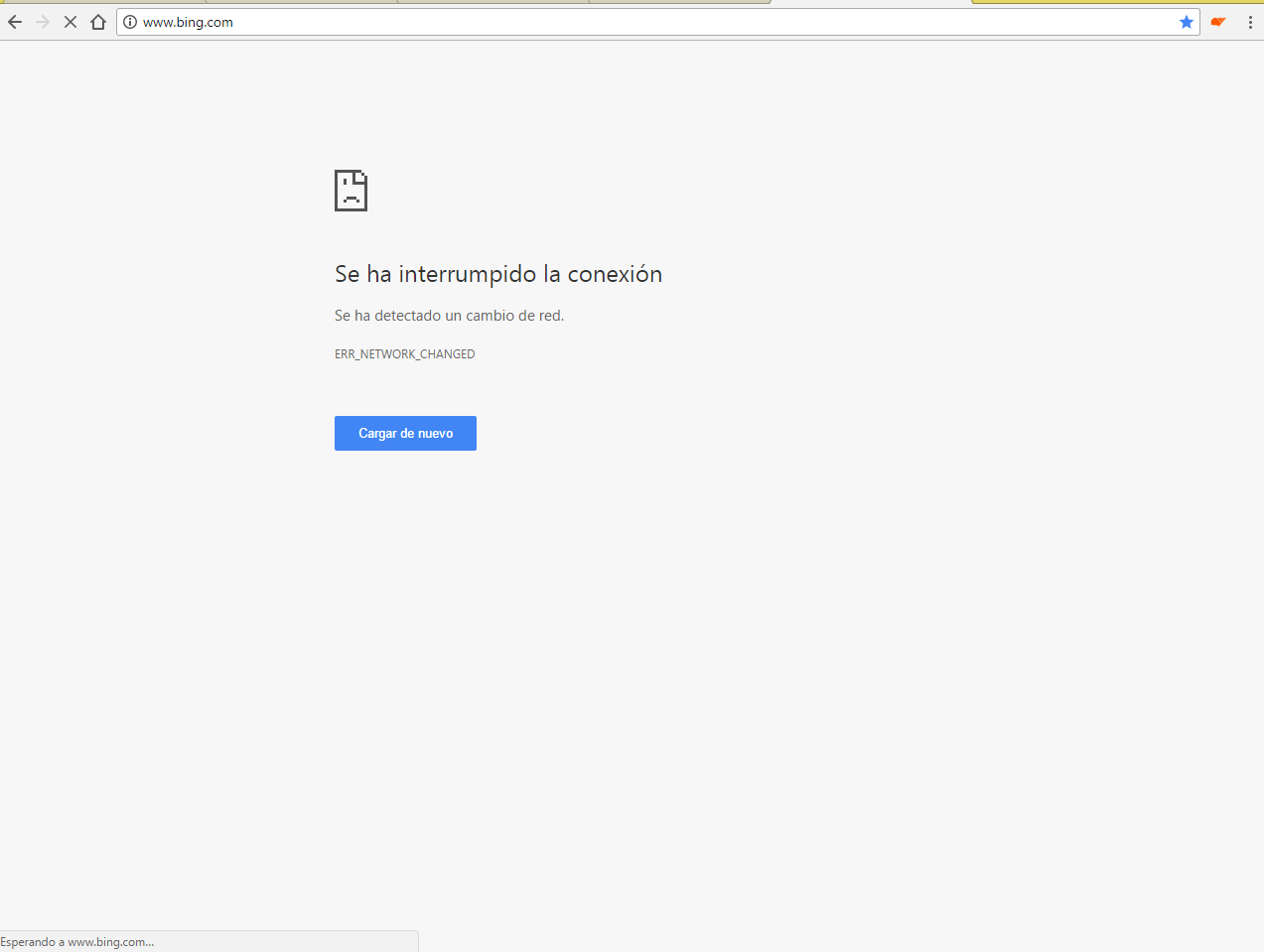Open the home page icon
Image resolution: width=1264 pixels, height=952 pixels.
[98, 22]
